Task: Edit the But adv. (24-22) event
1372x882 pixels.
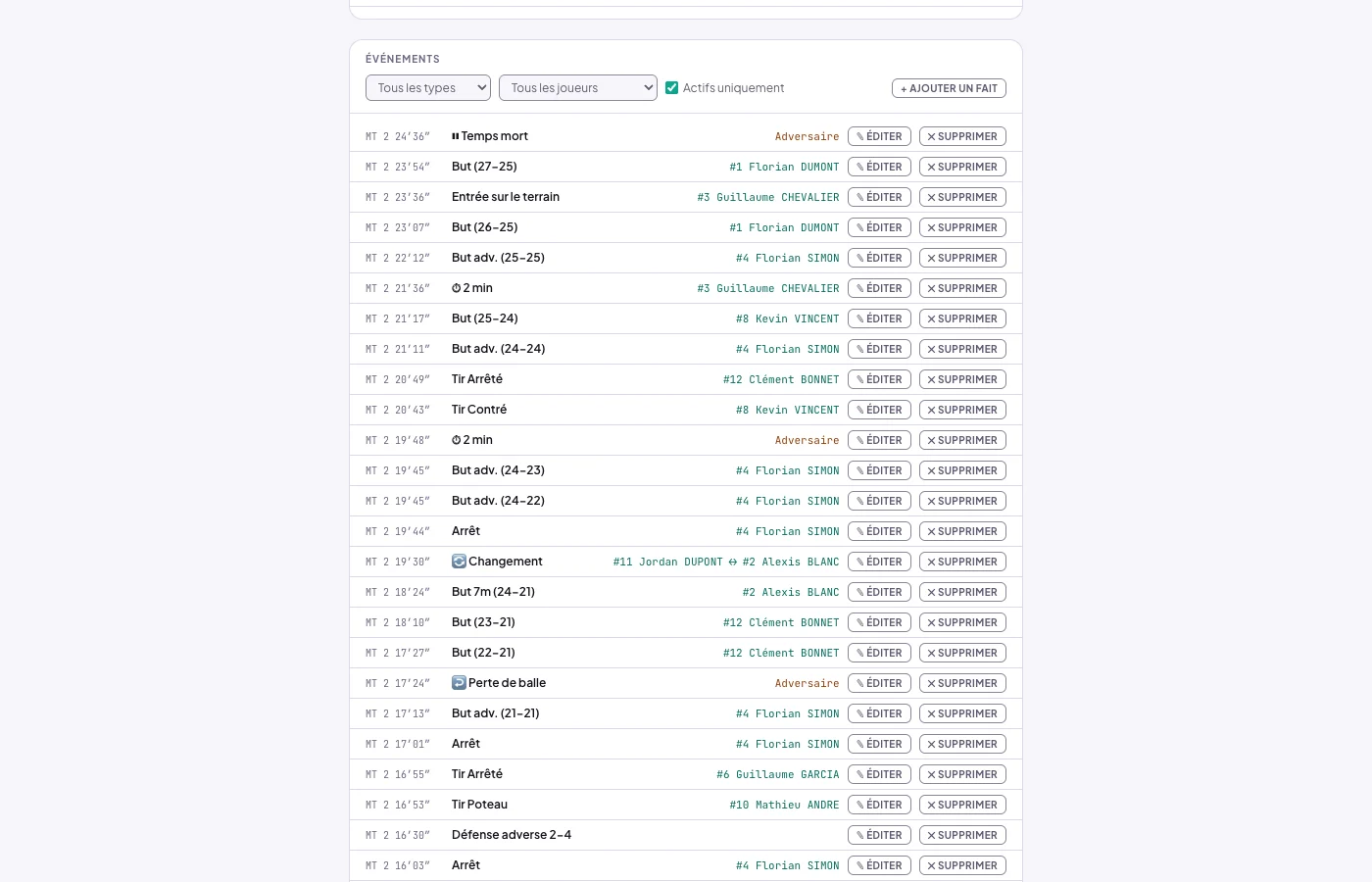Action: 880,501
